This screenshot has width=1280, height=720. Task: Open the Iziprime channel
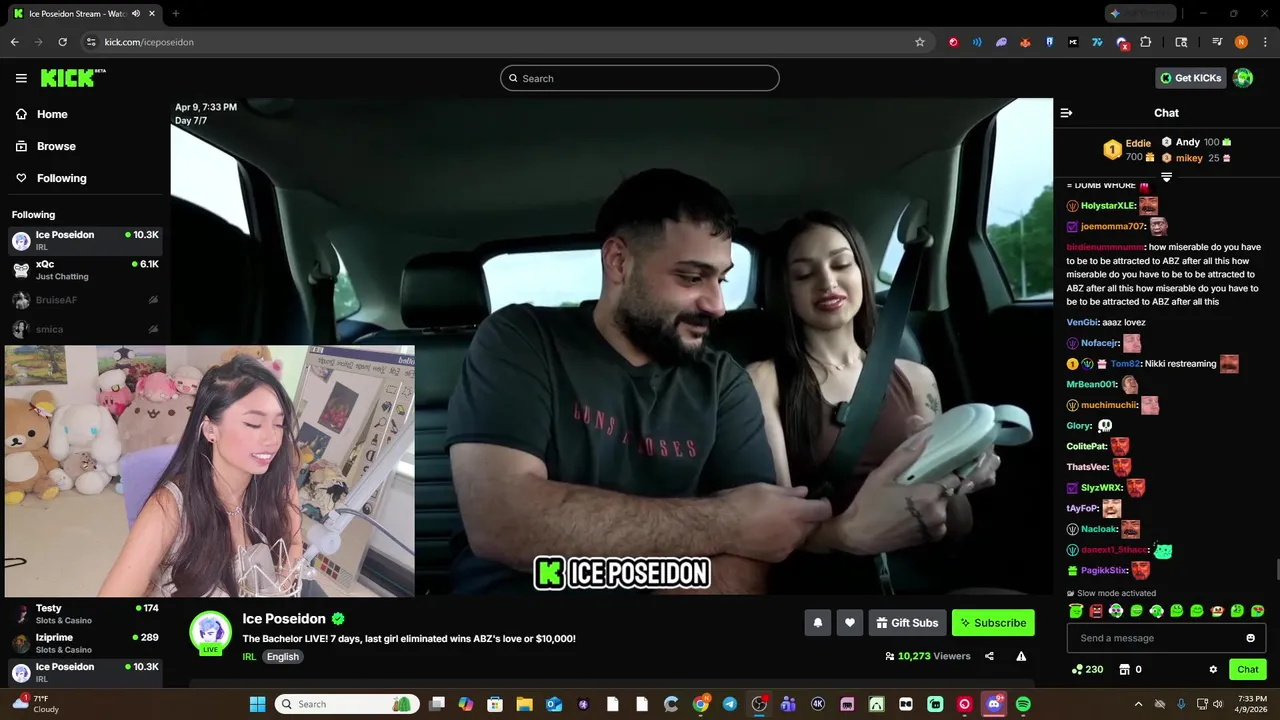coord(85,643)
